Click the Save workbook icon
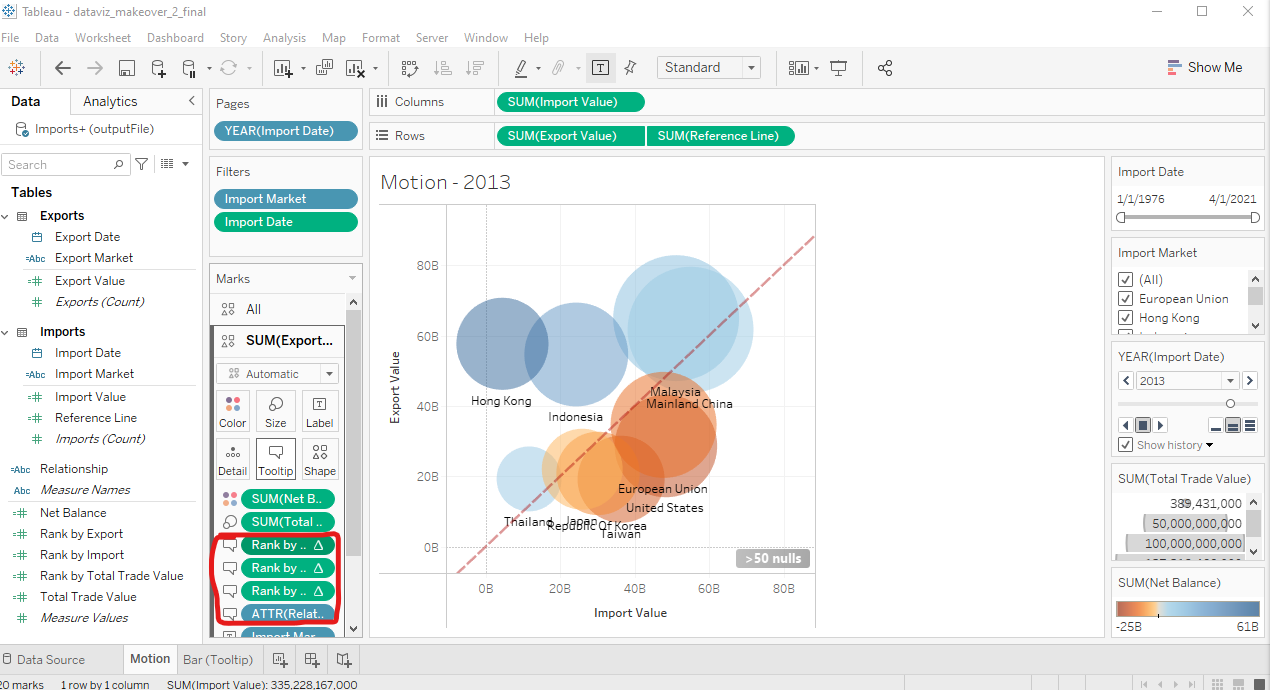Image resolution: width=1270 pixels, height=690 pixels. pos(127,68)
